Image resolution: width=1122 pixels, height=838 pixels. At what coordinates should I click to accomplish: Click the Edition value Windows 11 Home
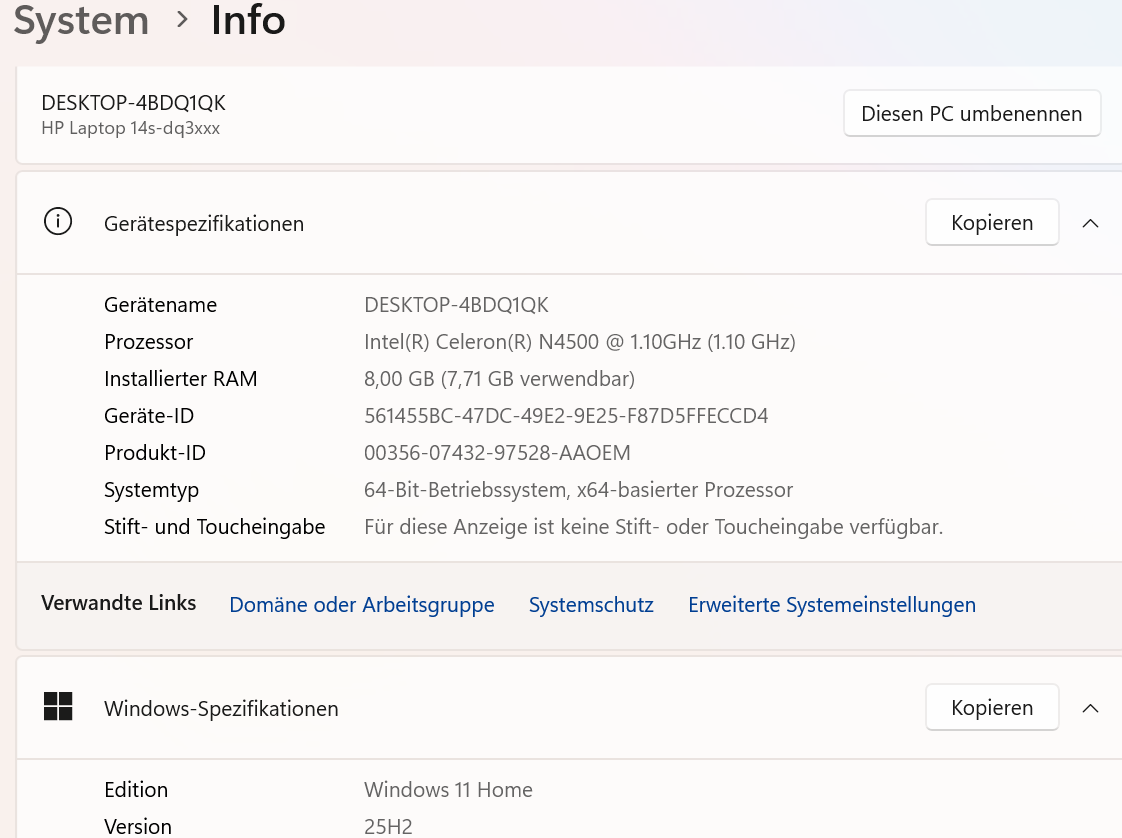tap(449, 790)
